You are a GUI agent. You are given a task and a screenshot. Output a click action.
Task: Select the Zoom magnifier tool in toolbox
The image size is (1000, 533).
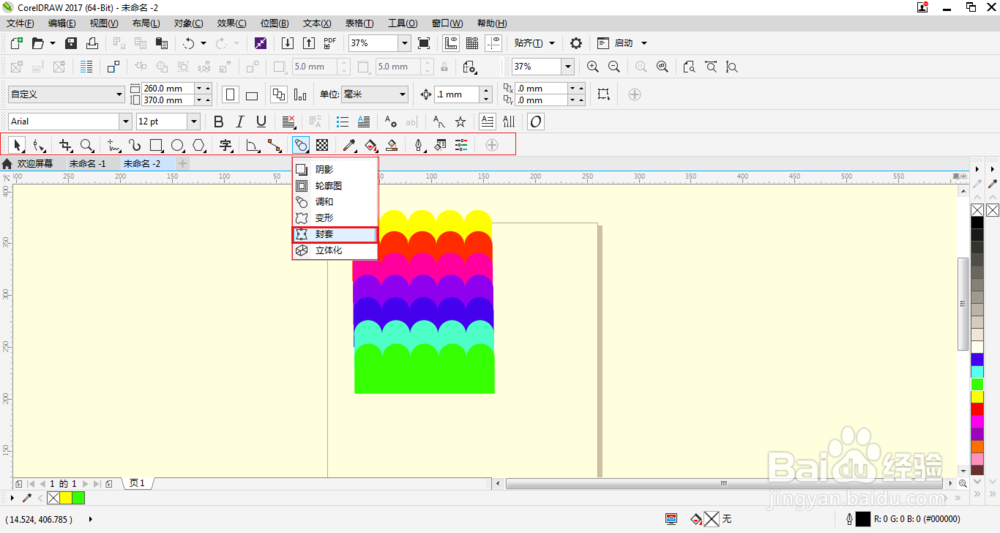click(x=87, y=145)
